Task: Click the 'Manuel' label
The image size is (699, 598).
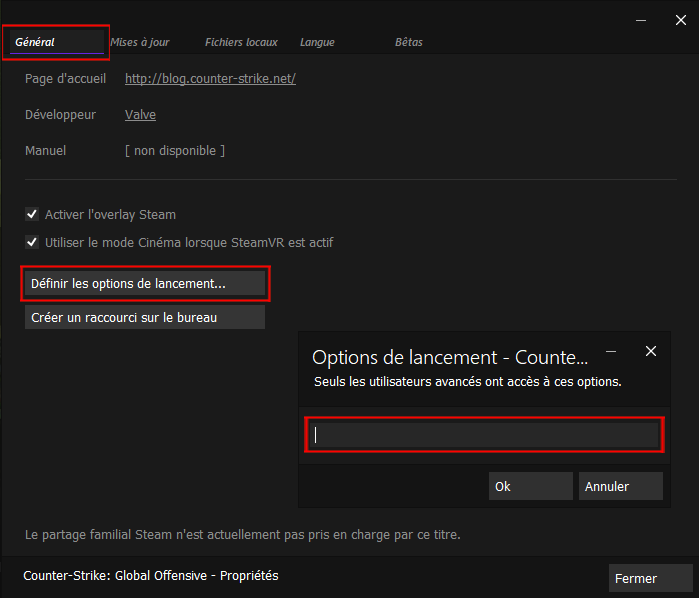Action: [x=45, y=151]
